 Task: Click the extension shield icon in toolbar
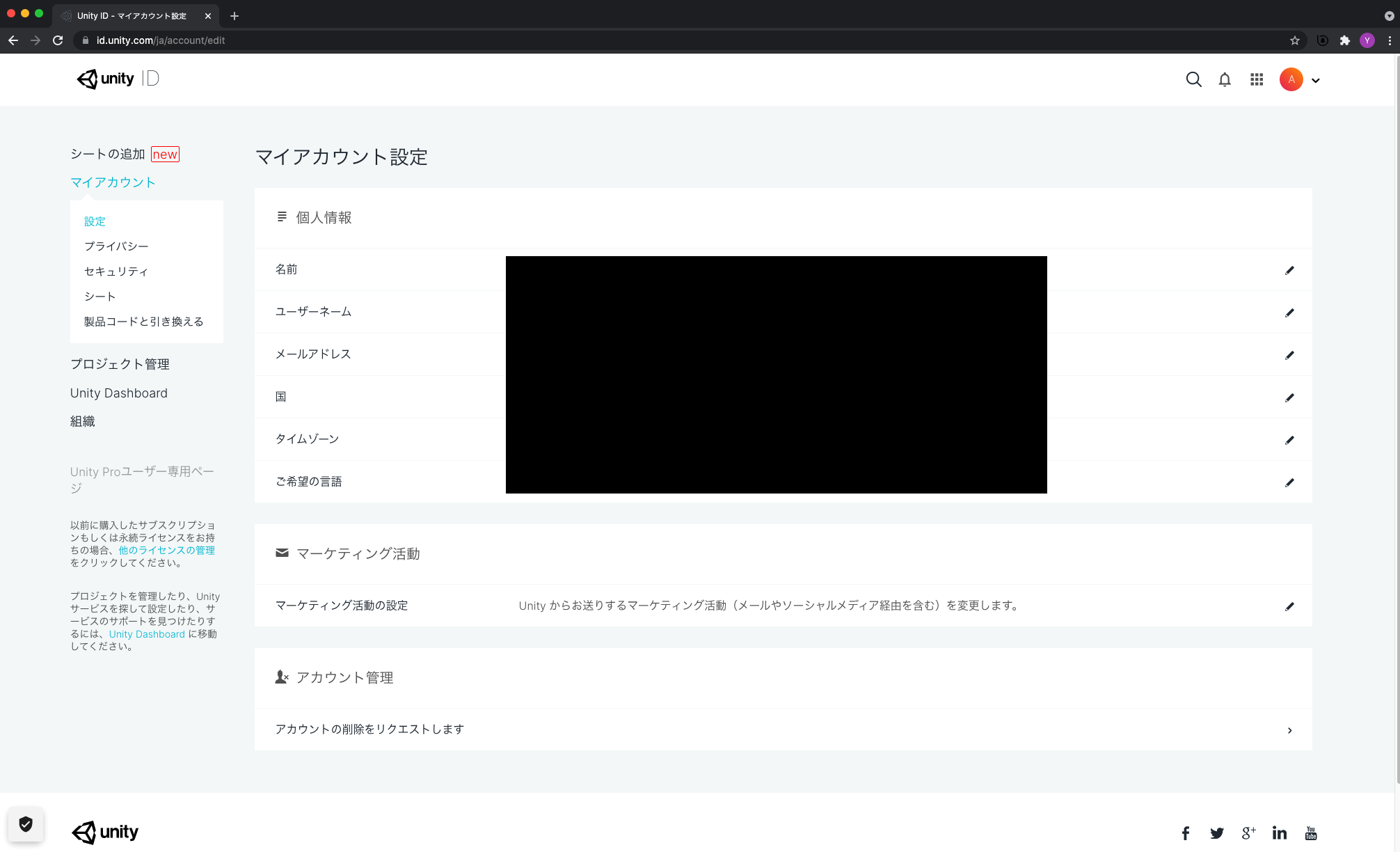click(1323, 40)
